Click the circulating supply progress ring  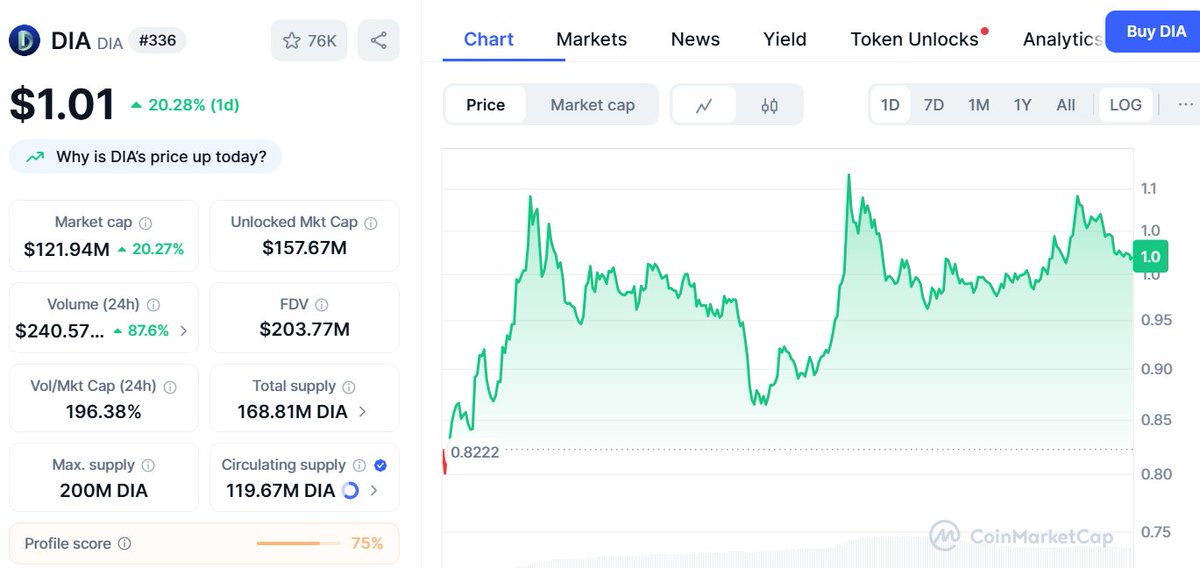[350, 491]
